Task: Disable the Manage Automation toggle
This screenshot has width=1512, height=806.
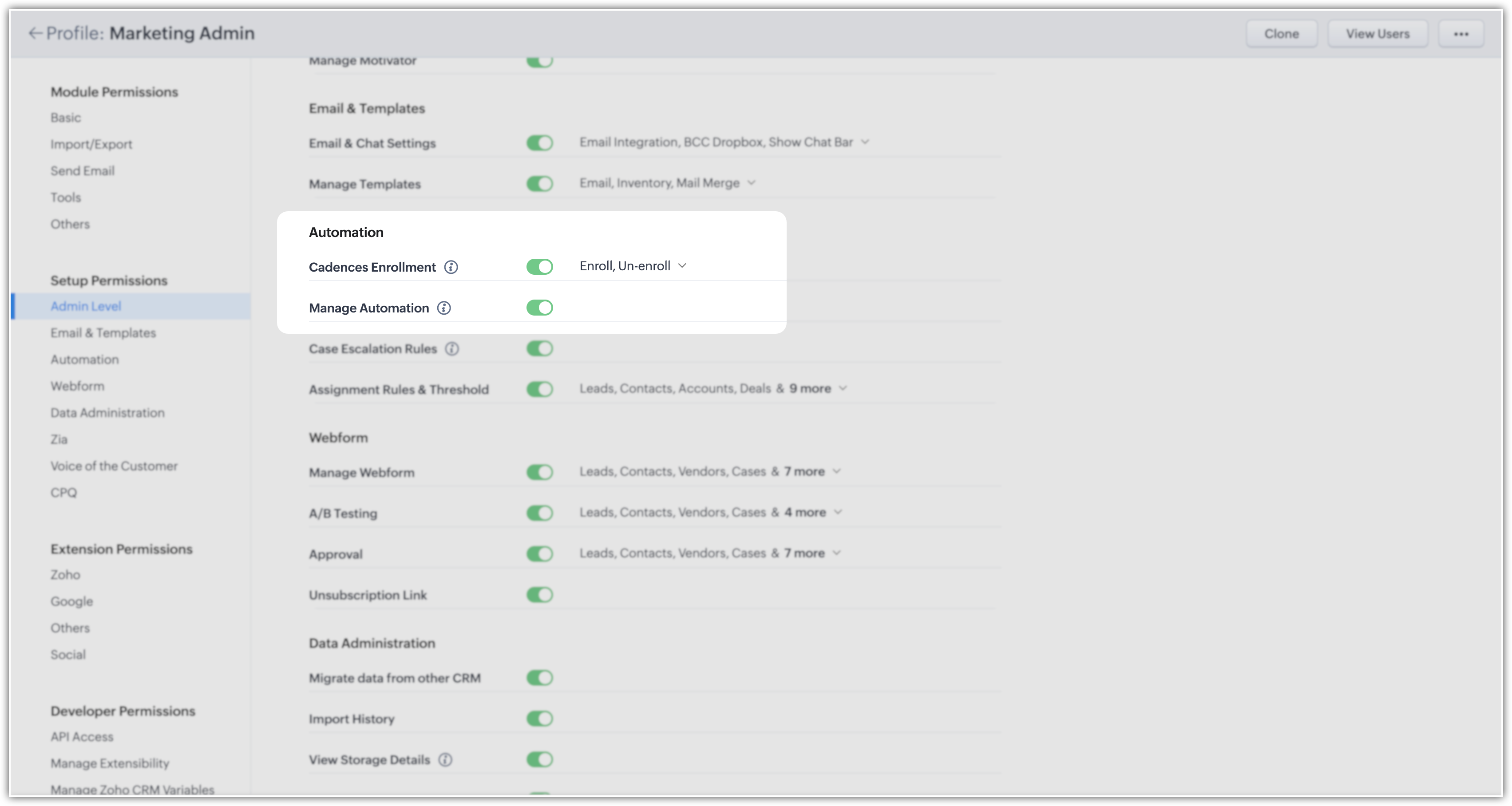Action: [539, 308]
